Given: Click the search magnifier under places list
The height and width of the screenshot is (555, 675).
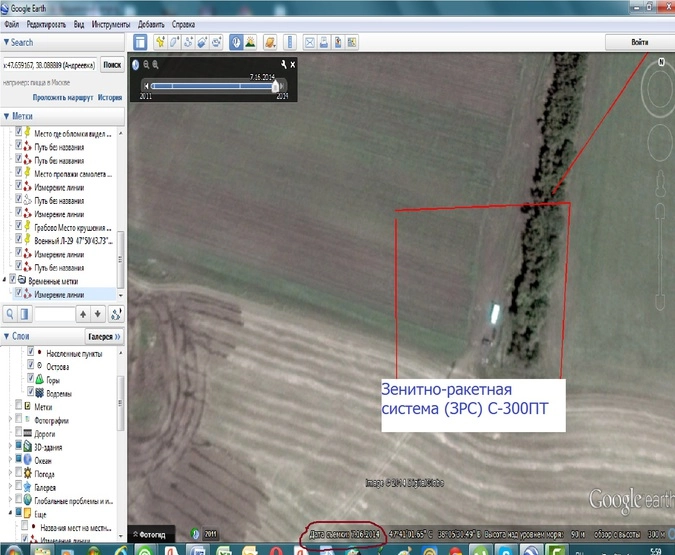Looking at the screenshot, I should pos(9,314).
